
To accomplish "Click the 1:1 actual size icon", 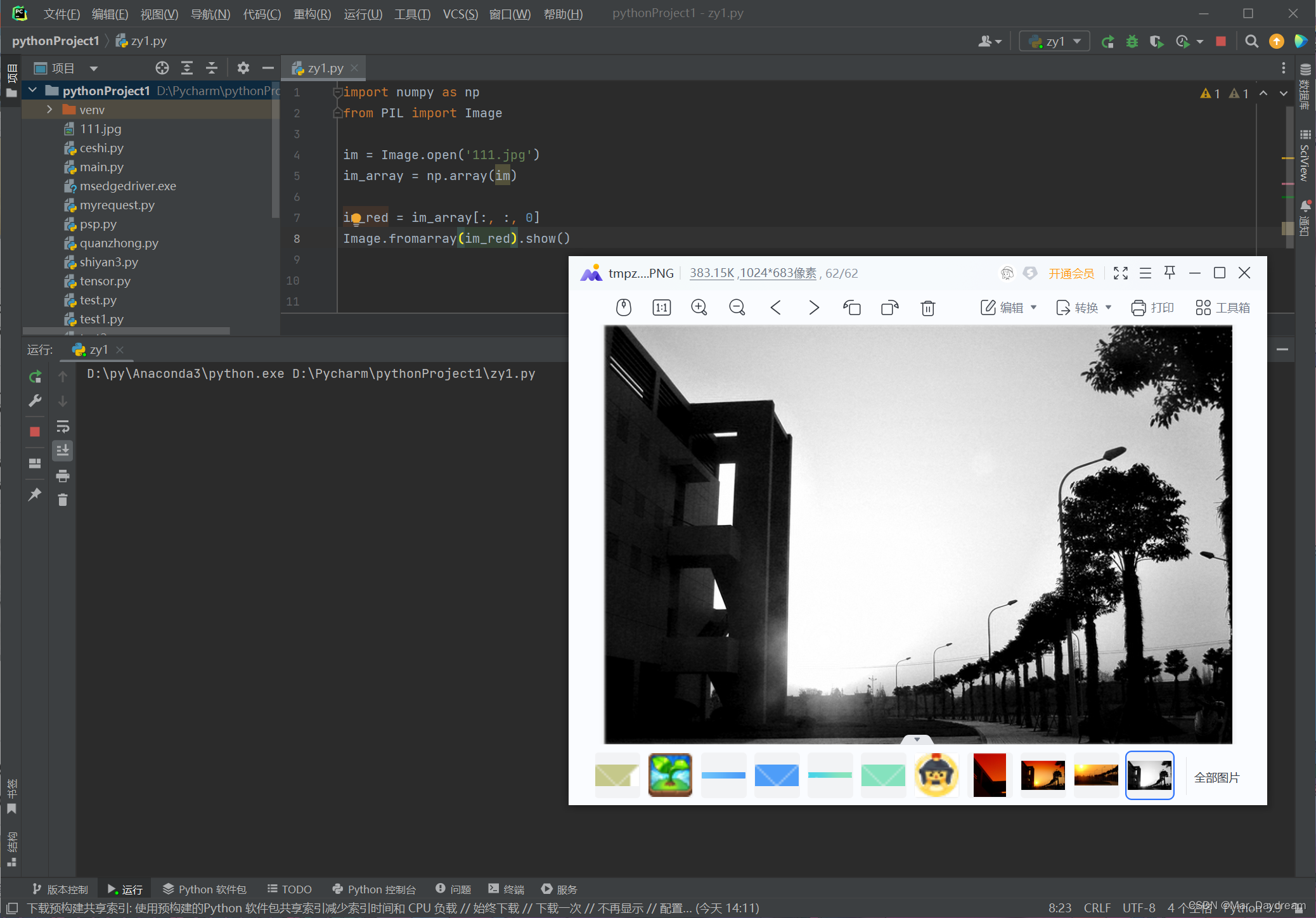I will tap(661, 307).
